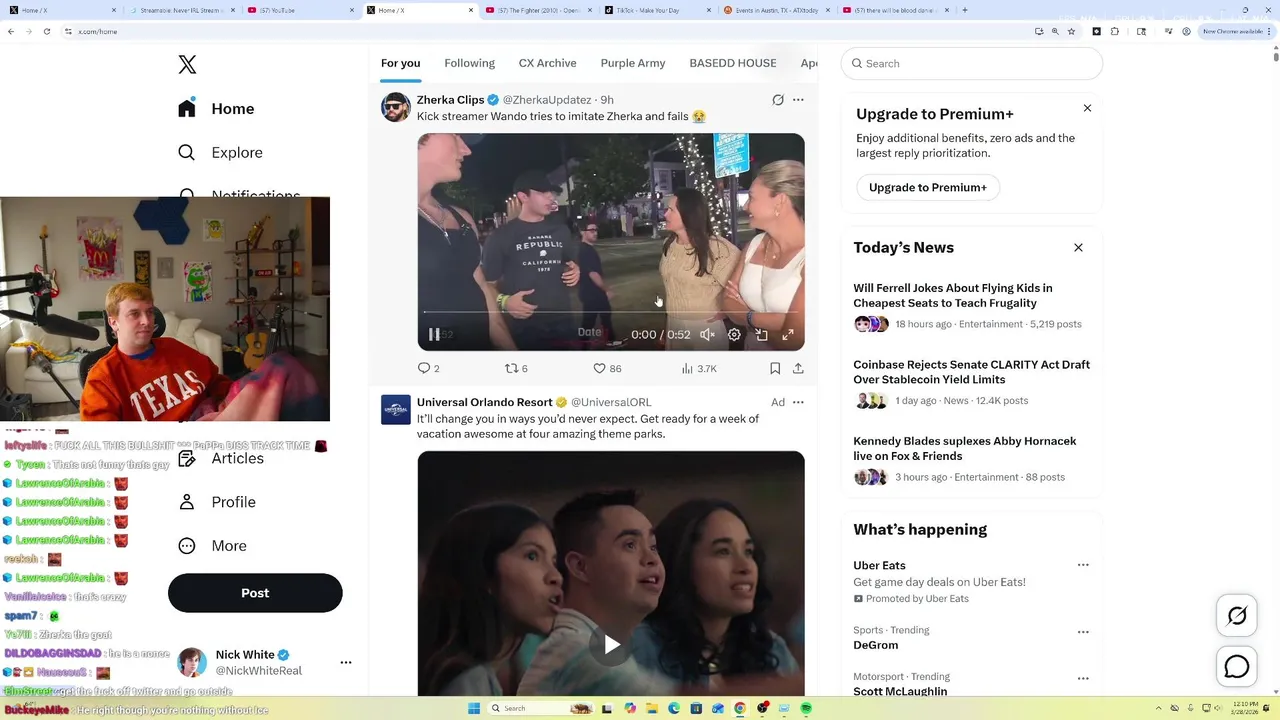Switch to the TikTok browser tab
This screenshot has height=720, width=1280.
(657, 10)
